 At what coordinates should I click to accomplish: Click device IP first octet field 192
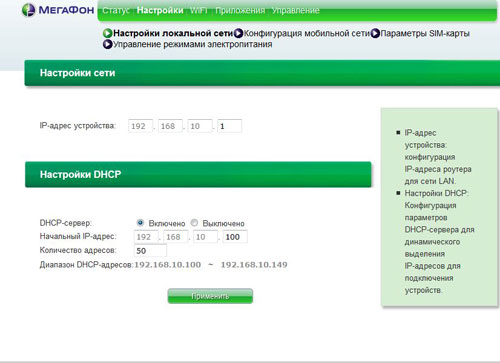pyautogui.click(x=140, y=126)
